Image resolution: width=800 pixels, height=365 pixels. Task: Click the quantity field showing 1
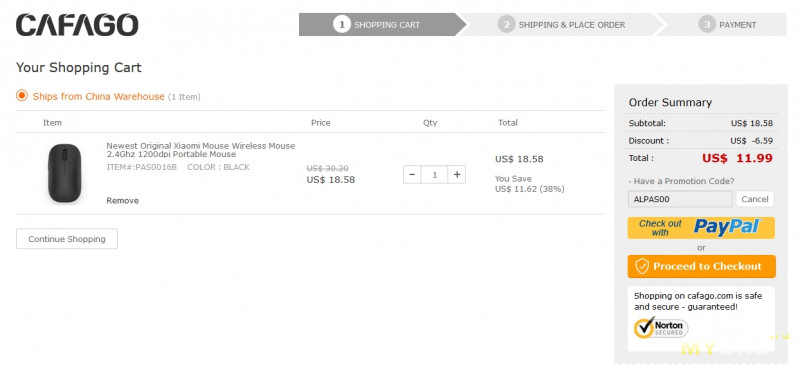click(x=435, y=175)
